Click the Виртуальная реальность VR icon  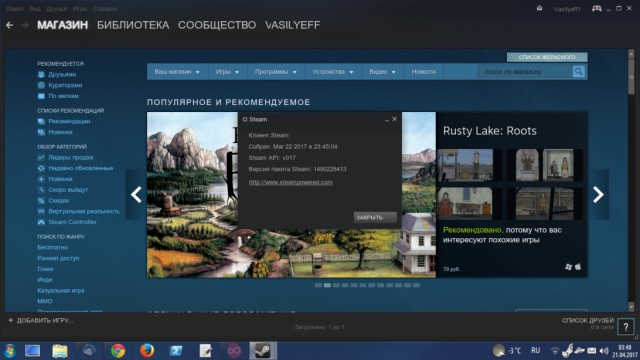tap(41, 211)
